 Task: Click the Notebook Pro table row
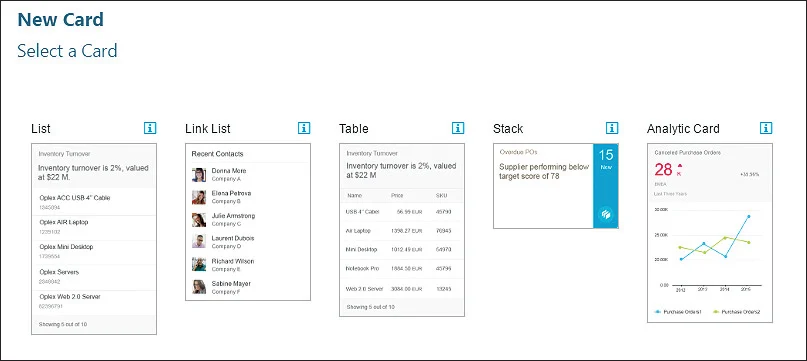click(401, 269)
